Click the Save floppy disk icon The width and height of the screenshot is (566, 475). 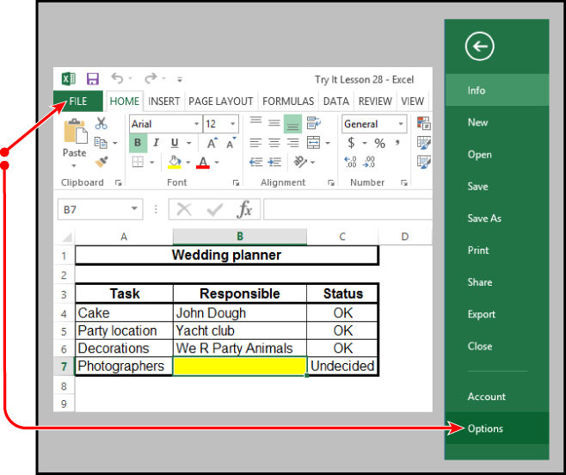click(93, 79)
